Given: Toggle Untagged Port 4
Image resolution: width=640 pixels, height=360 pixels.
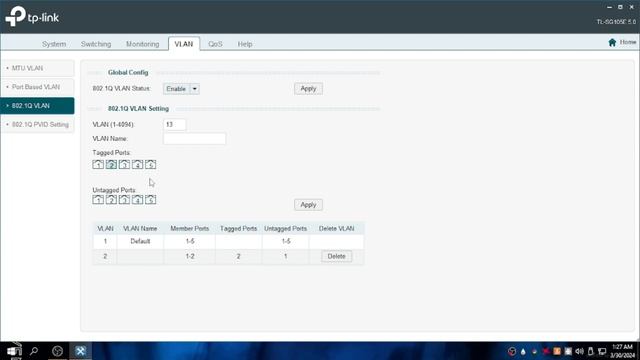Looking at the screenshot, I should [138, 200].
